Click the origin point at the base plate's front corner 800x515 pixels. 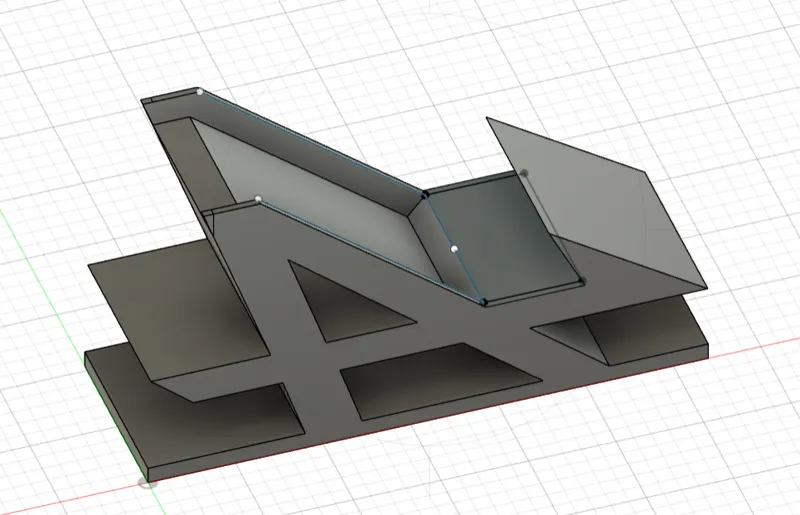(x=148, y=481)
